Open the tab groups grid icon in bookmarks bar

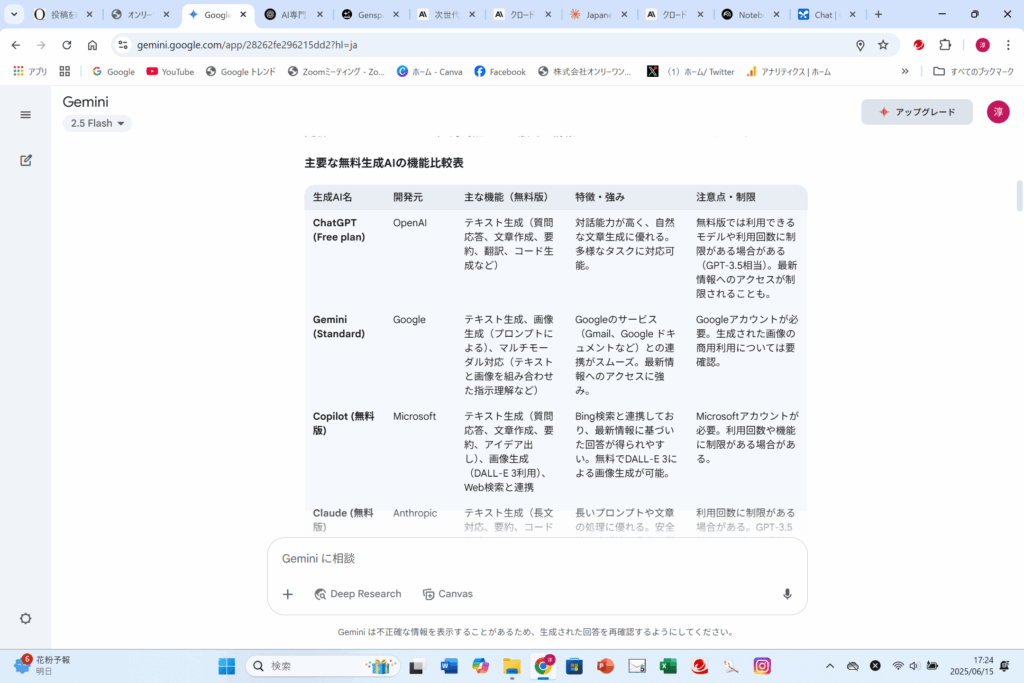tap(65, 72)
